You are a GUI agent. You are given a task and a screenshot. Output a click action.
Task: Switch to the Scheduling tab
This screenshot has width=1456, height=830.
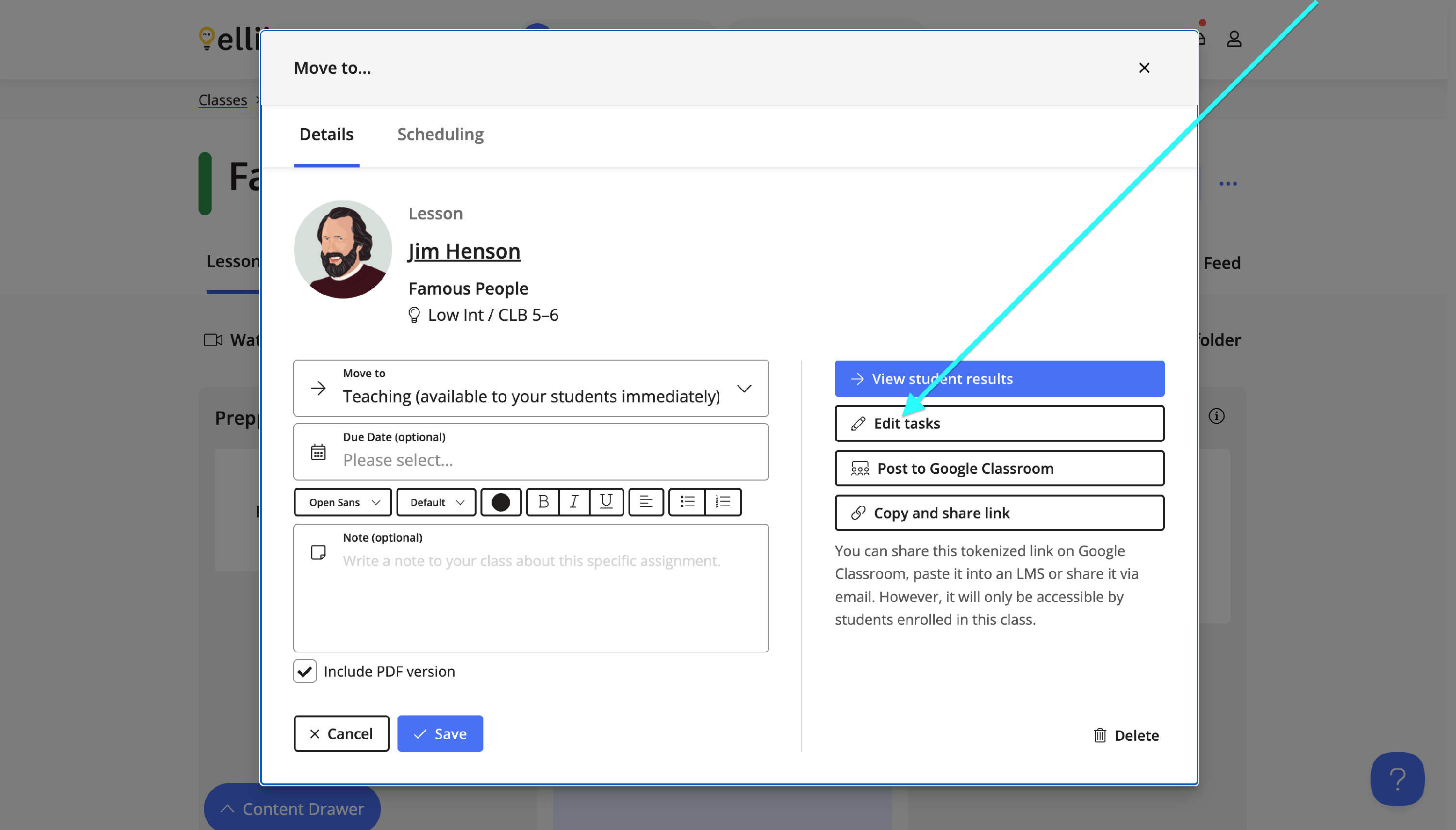(x=440, y=134)
